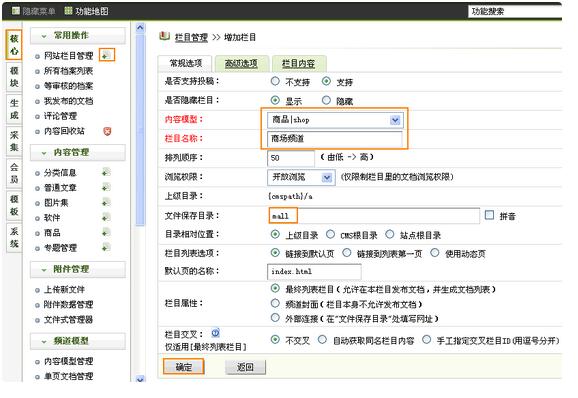Open 内容模型管理 in the sidebar

pyautogui.click(x=69, y=361)
